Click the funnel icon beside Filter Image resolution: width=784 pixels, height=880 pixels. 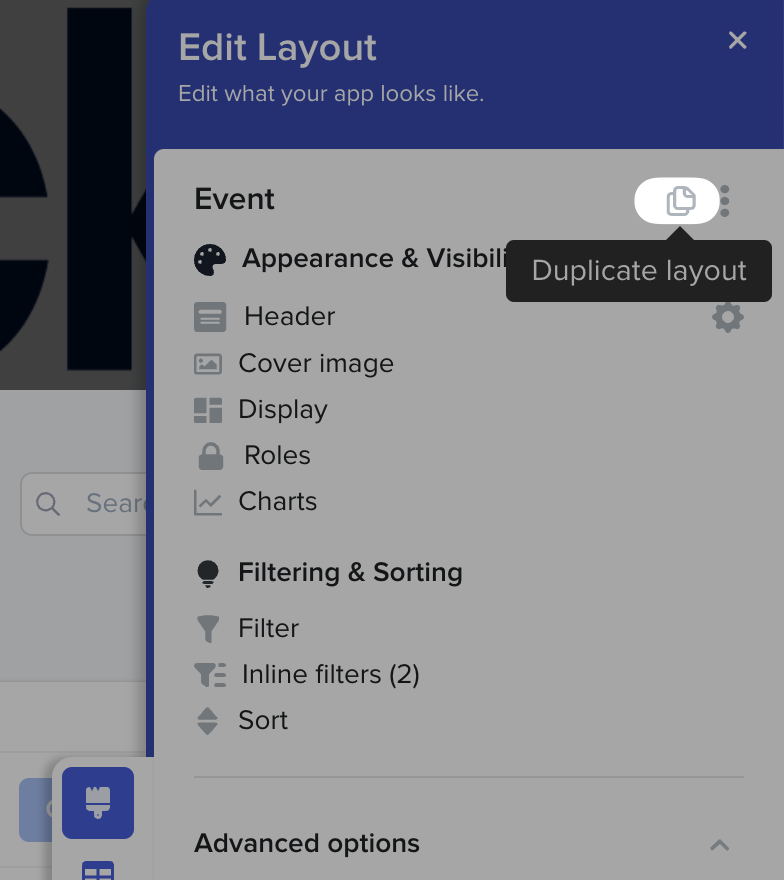(208, 629)
